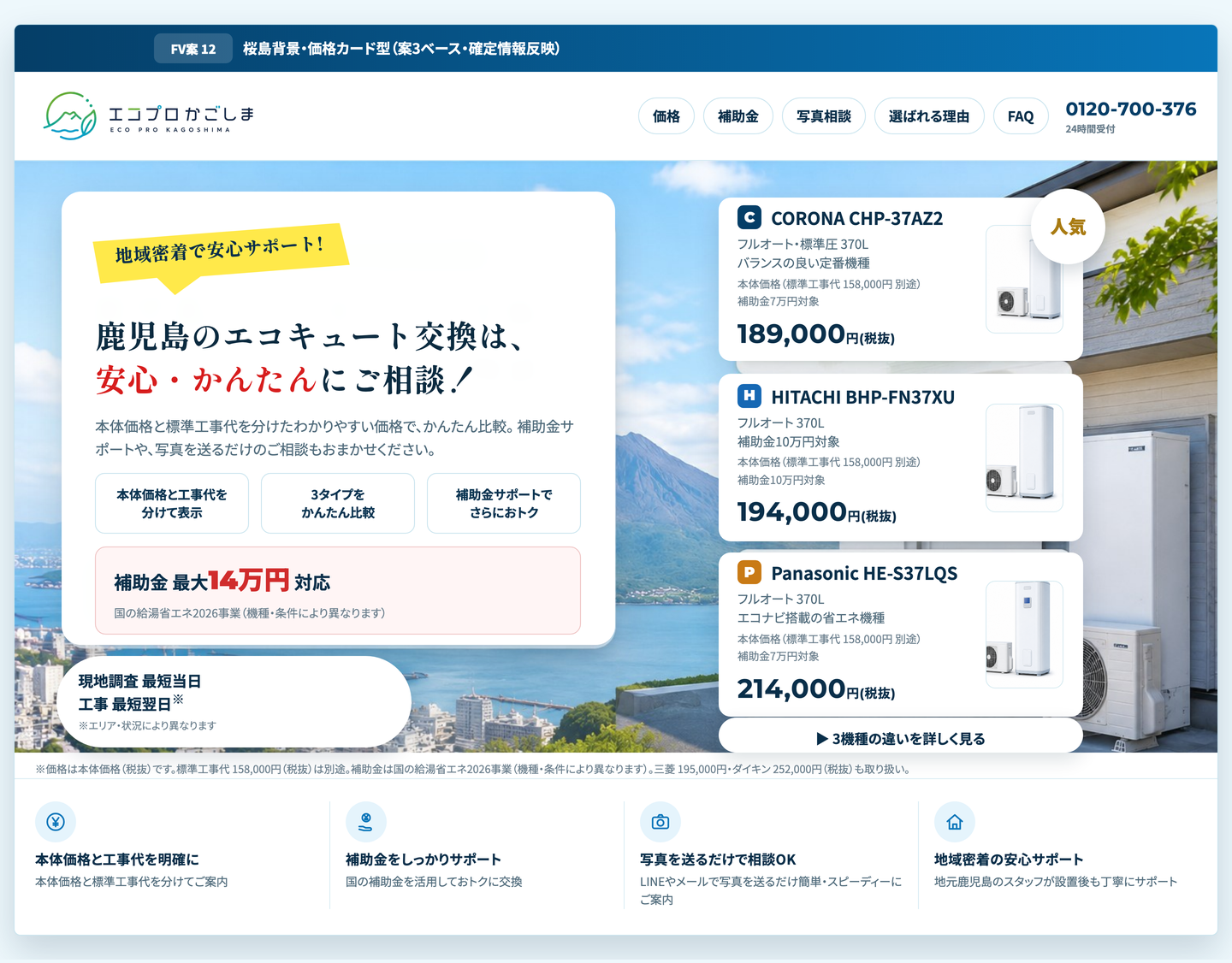Click the 24時間受付 text
The width and height of the screenshot is (1232, 963).
tap(1090, 129)
